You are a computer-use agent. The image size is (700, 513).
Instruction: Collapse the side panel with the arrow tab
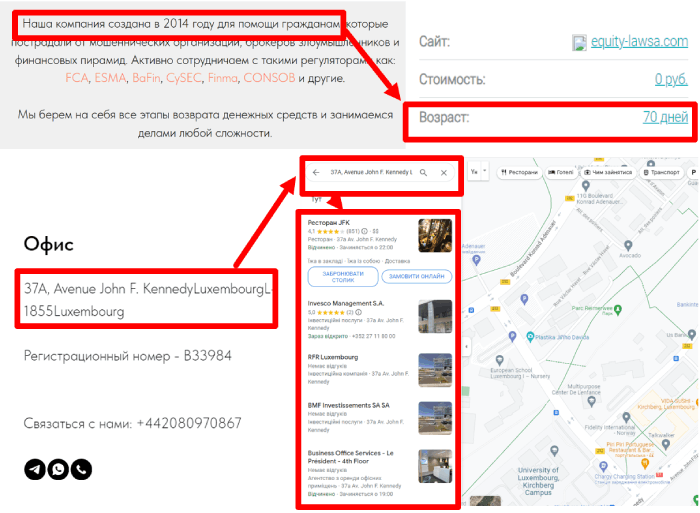pyautogui.click(x=467, y=346)
